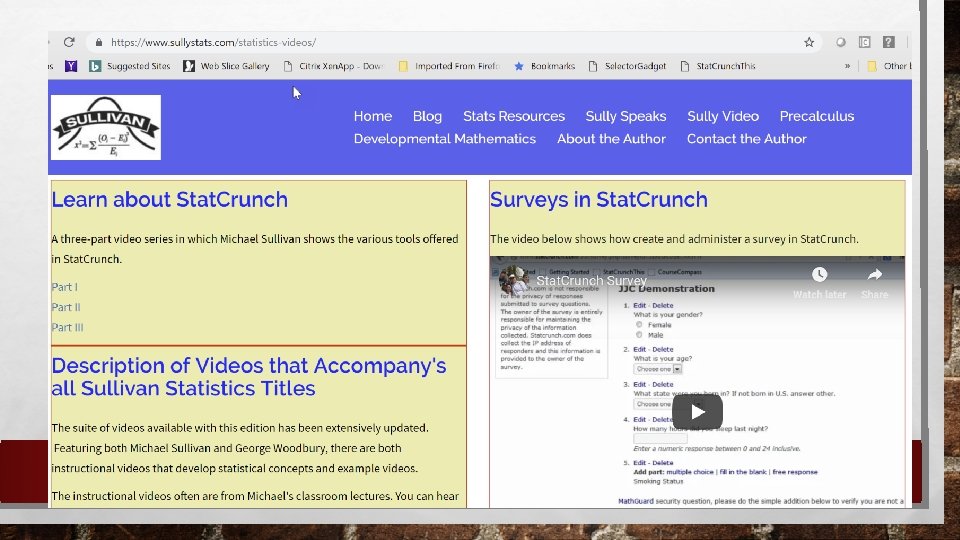Open the Part I video link

pyautogui.click(x=64, y=287)
